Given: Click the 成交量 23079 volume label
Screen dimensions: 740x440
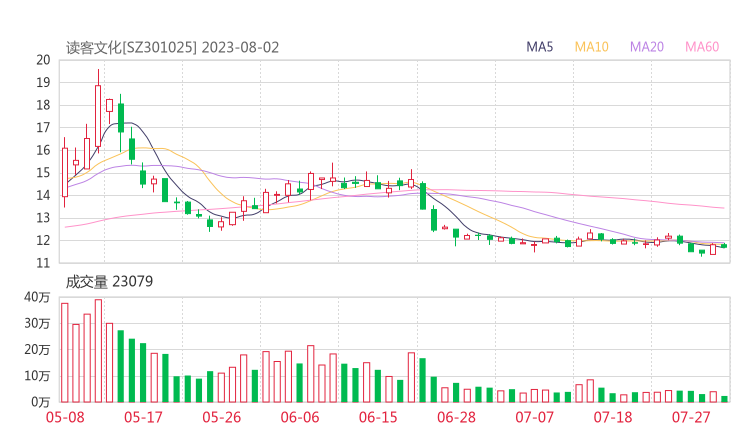Looking at the screenshot, I should (109, 282).
